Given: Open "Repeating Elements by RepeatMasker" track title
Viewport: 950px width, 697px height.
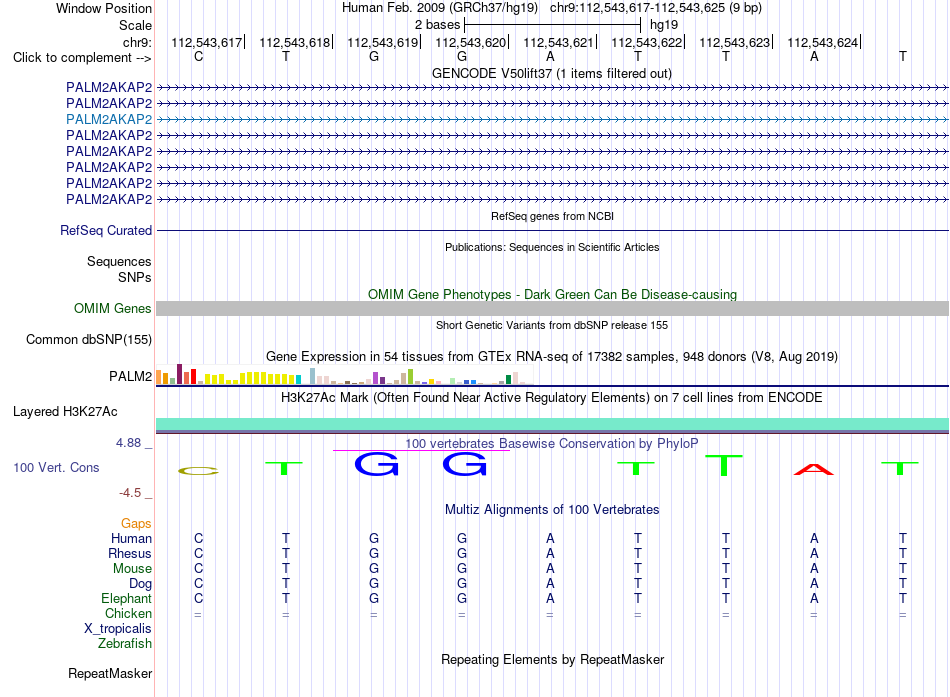Looking at the screenshot, I should pyautogui.click(x=552, y=659).
